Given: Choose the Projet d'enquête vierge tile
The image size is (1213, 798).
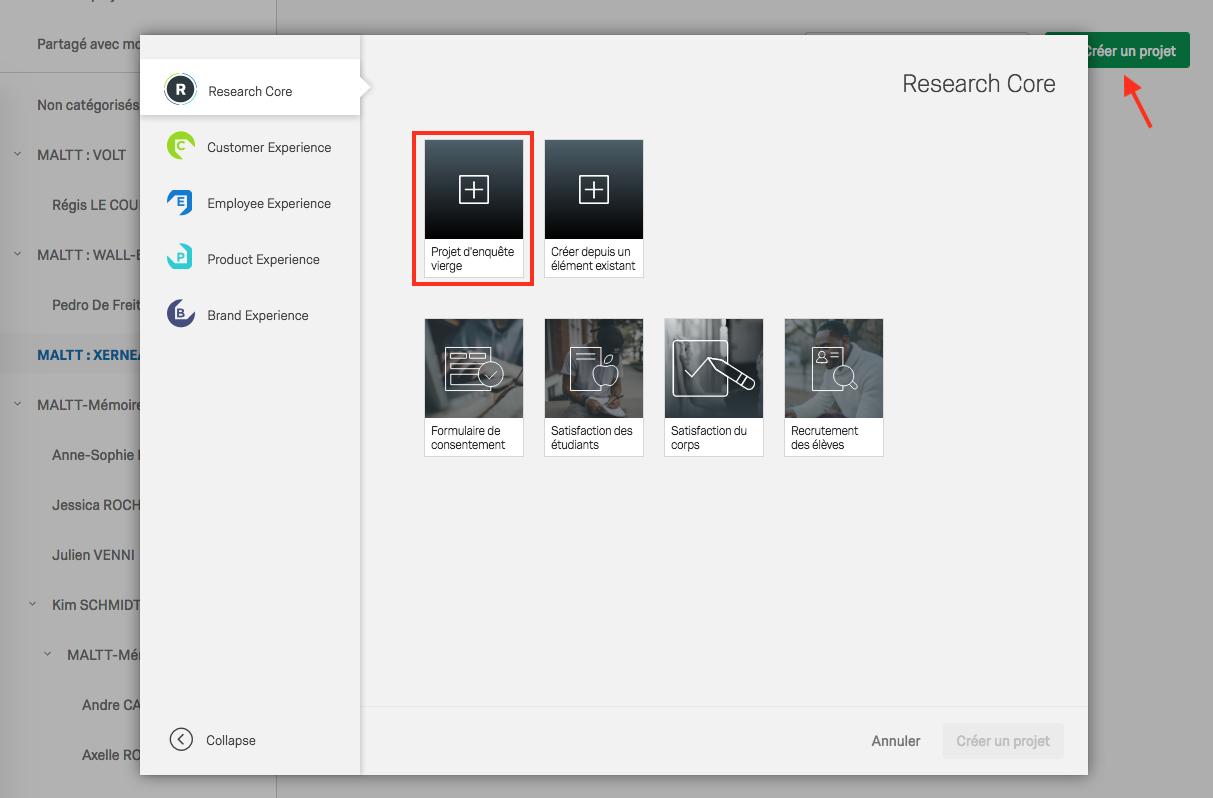Looking at the screenshot, I should point(474,208).
